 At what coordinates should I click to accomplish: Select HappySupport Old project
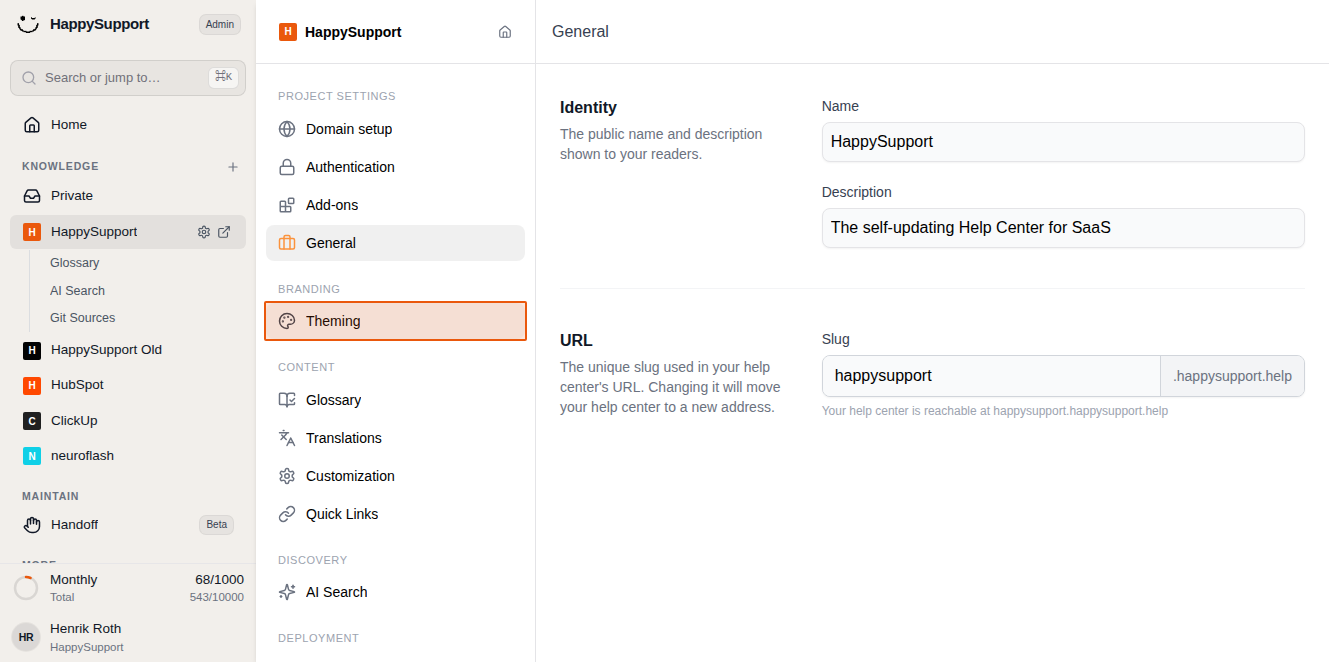coord(128,350)
